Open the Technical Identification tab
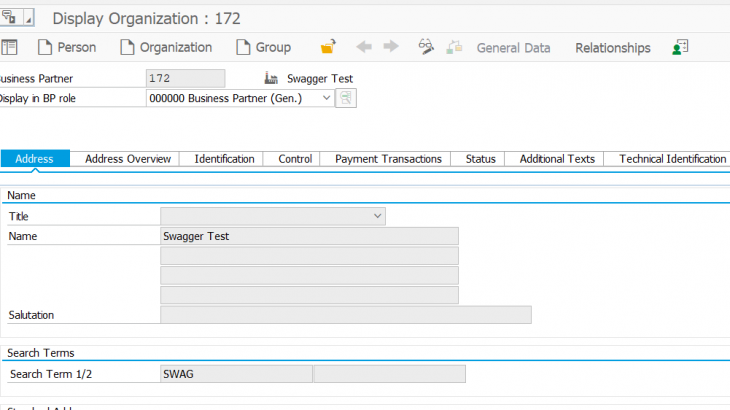The width and height of the screenshot is (730, 410). [x=672, y=159]
